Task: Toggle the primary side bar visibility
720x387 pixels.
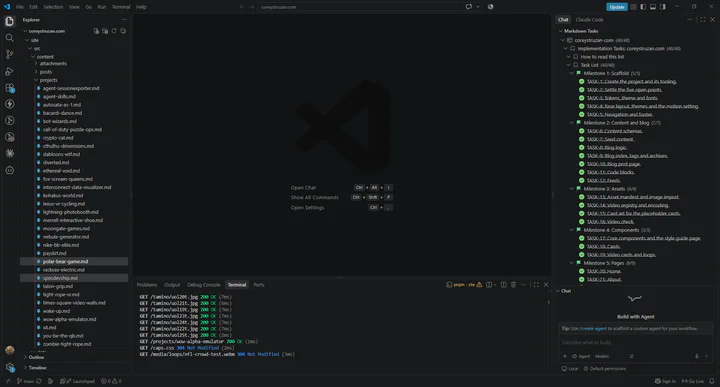Action: click(643, 7)
